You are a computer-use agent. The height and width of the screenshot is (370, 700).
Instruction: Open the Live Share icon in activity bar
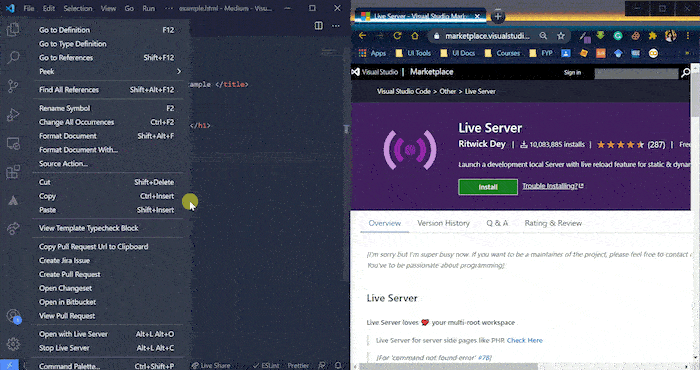(13, 228)
